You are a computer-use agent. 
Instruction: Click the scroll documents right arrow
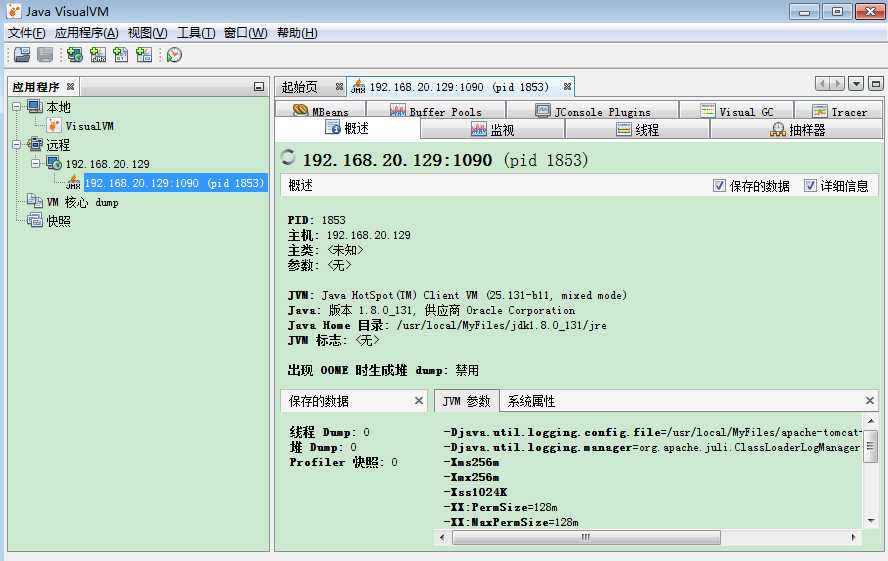tap(837, 84)
